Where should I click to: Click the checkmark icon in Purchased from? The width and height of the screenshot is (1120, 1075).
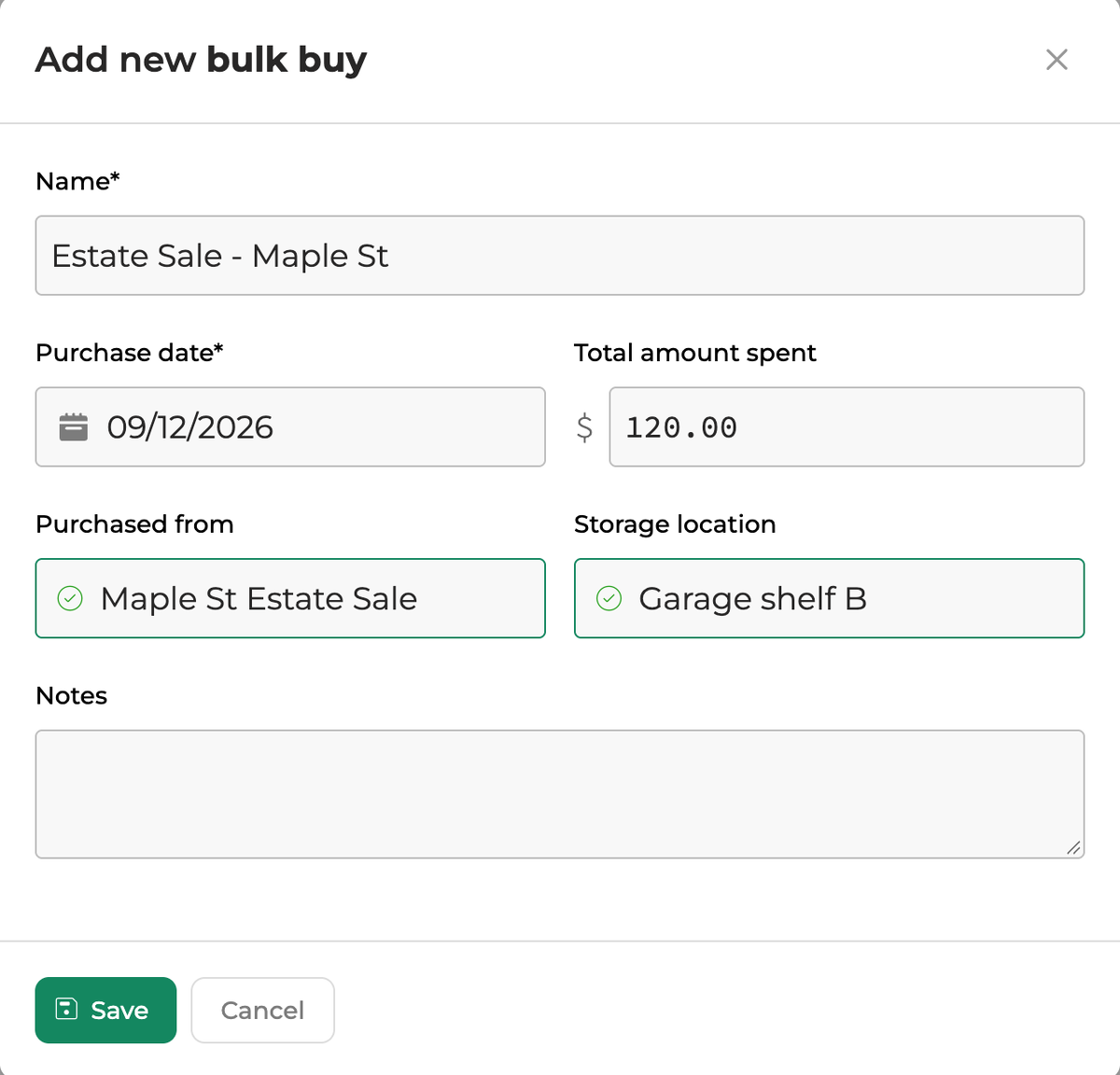tap(70, 598)
